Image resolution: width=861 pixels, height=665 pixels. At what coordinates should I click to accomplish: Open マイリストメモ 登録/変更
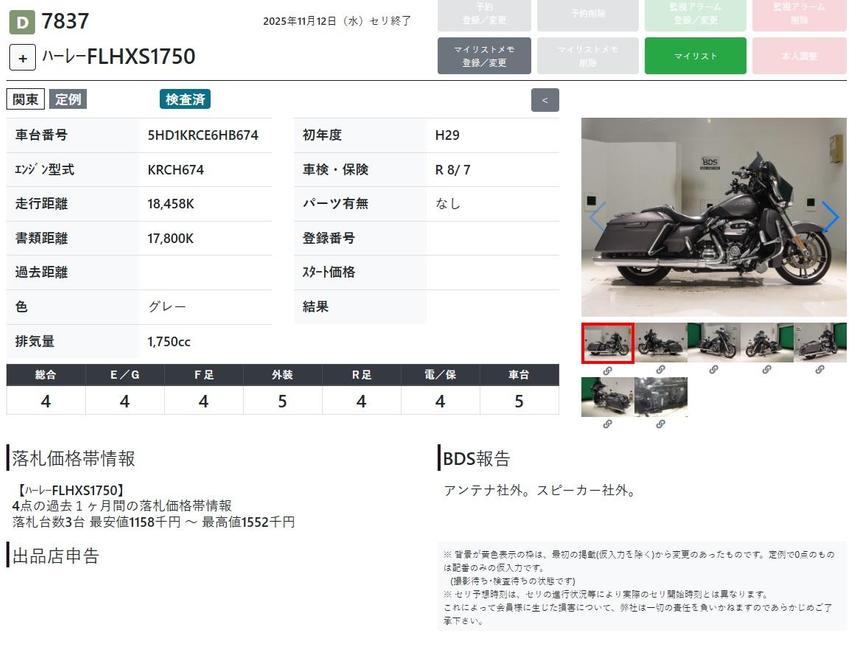click(484, 56)
